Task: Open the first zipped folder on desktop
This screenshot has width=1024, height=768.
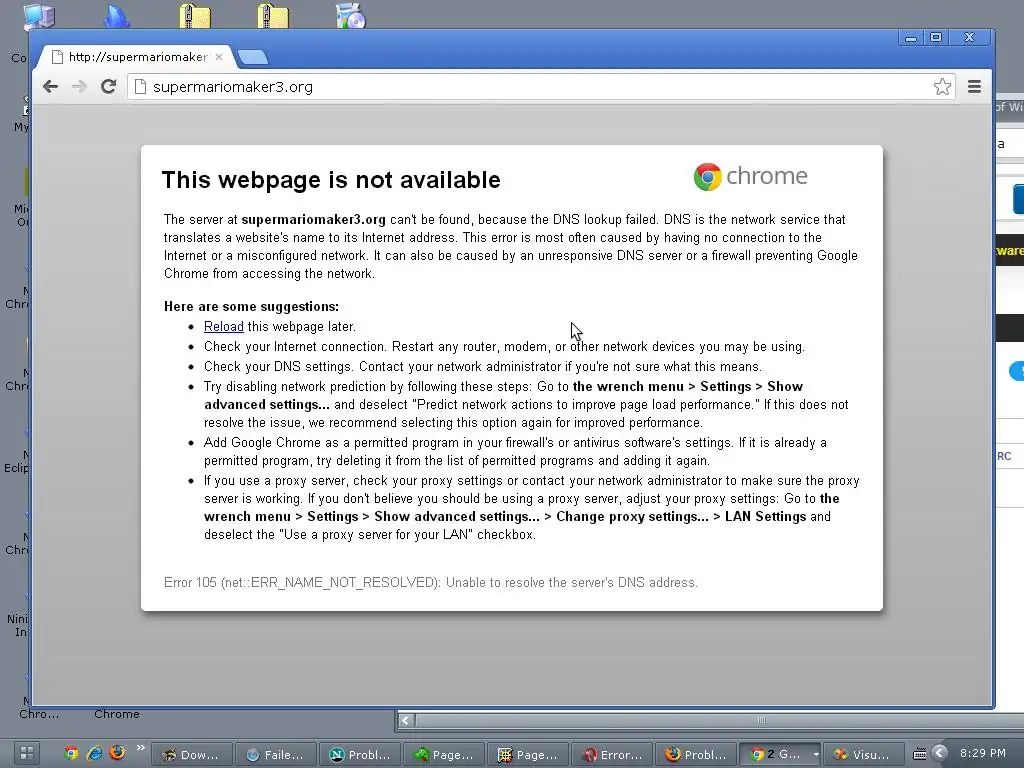Action: point(195,16)
